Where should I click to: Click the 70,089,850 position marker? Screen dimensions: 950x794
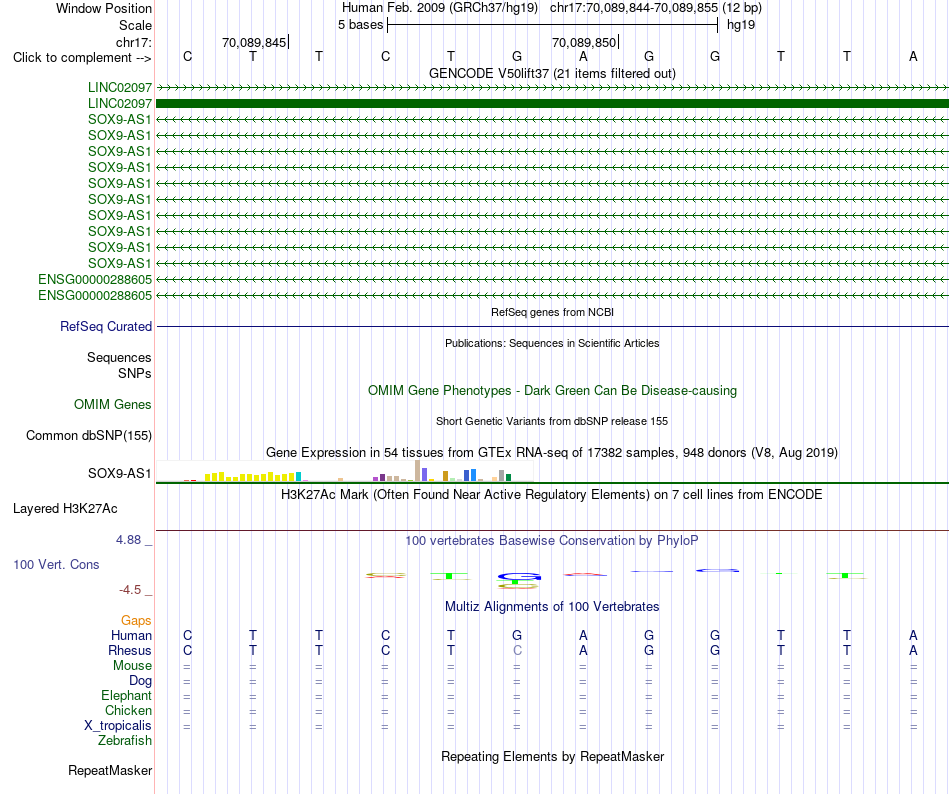(585, 42)
